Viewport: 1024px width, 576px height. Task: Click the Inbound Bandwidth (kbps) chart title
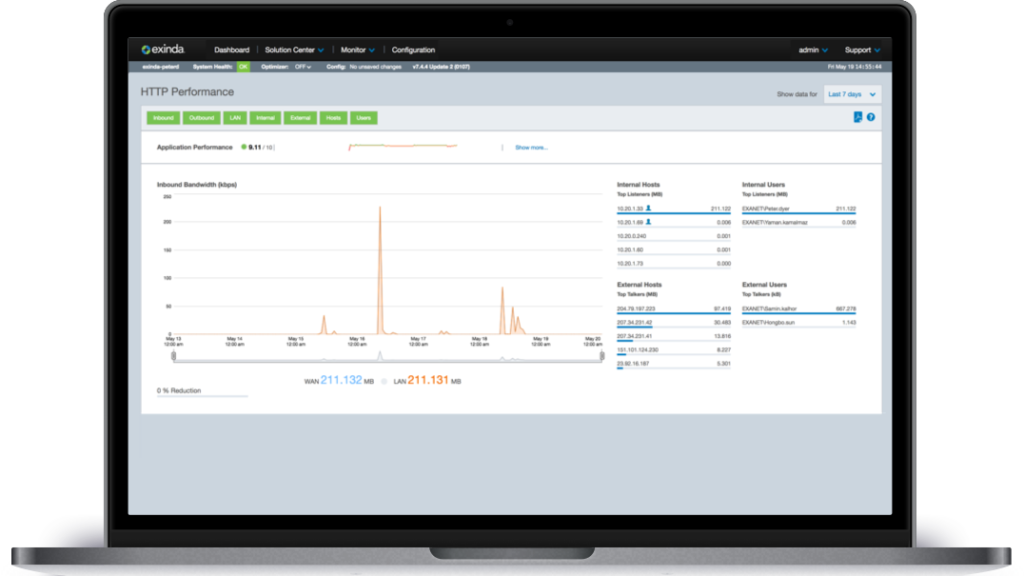[197, 185]
